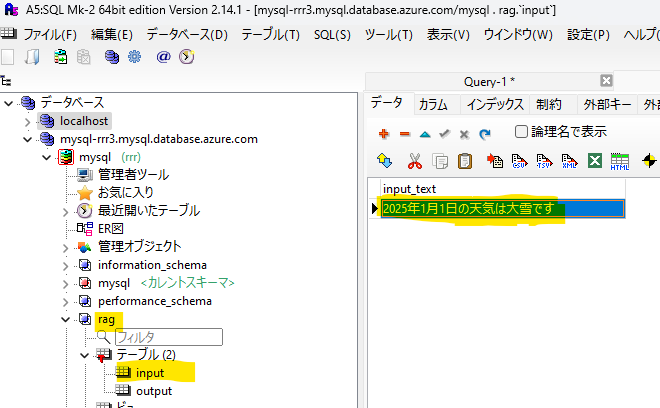Switch to the インデックス tab
The width and height of the screenshot is (660, 408).
point(495,104)
